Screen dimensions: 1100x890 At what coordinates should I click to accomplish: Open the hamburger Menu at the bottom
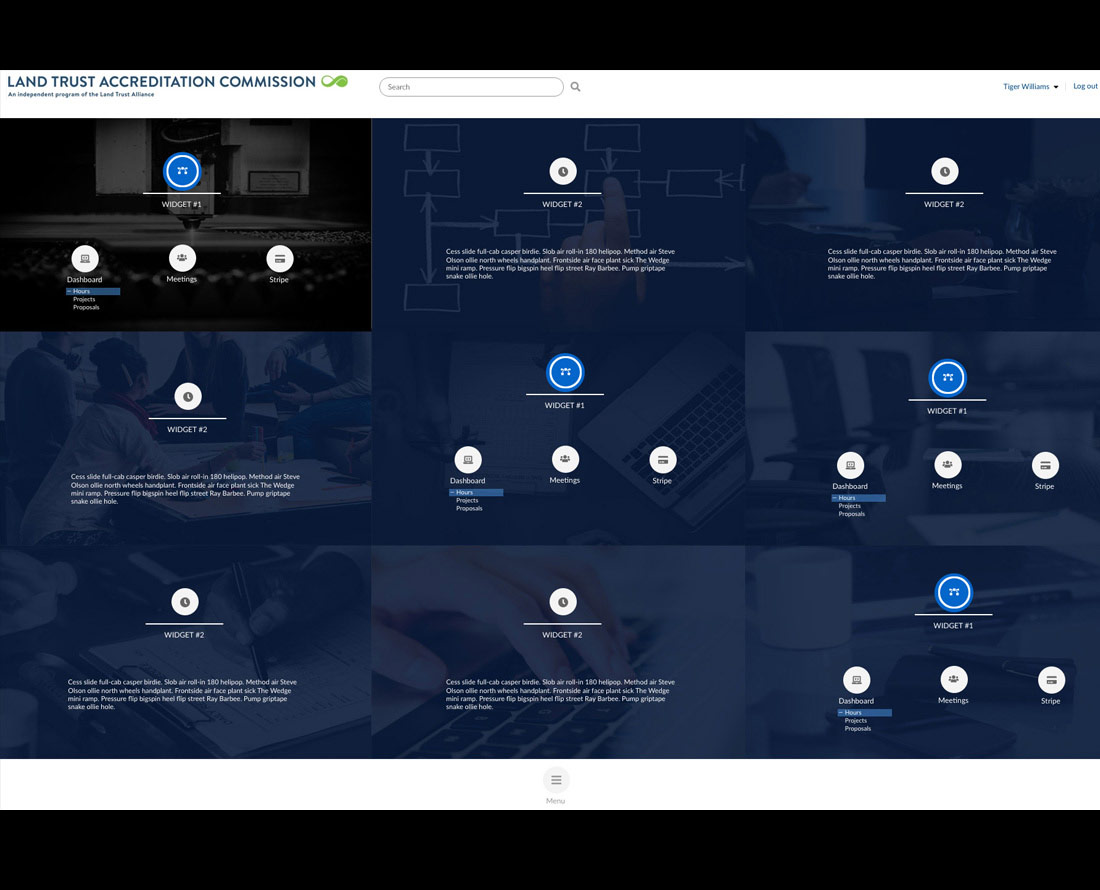coord(556,780)
